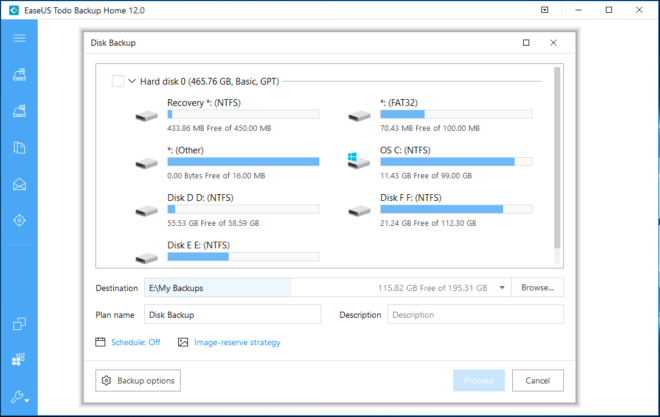Select the OS C: (NTFS) label

pos(405,150)
